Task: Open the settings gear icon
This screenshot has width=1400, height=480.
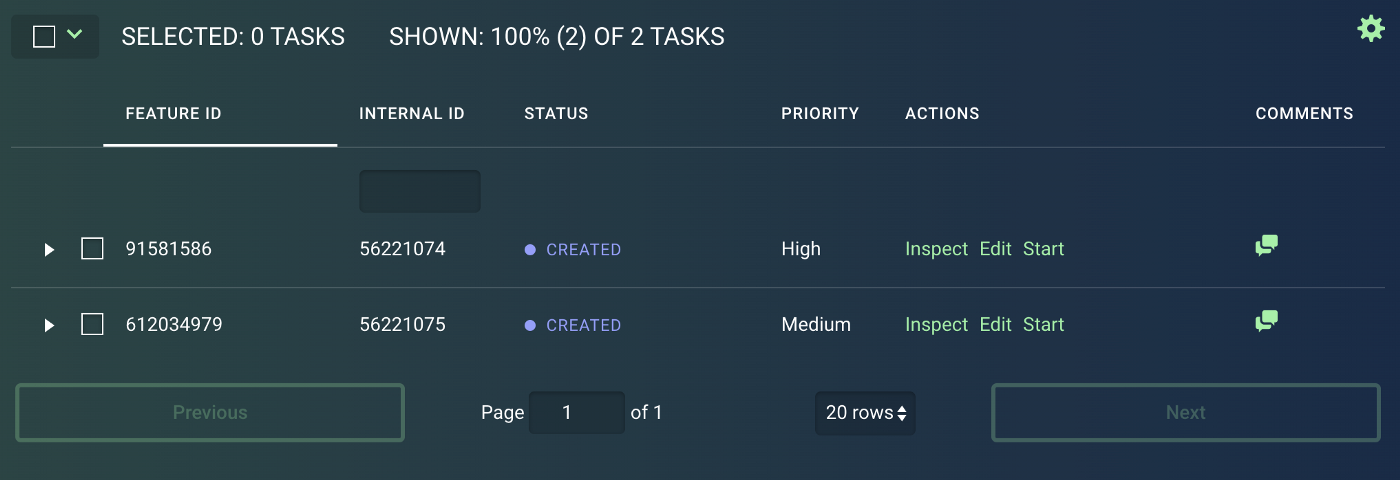Action: [1370, 28]
